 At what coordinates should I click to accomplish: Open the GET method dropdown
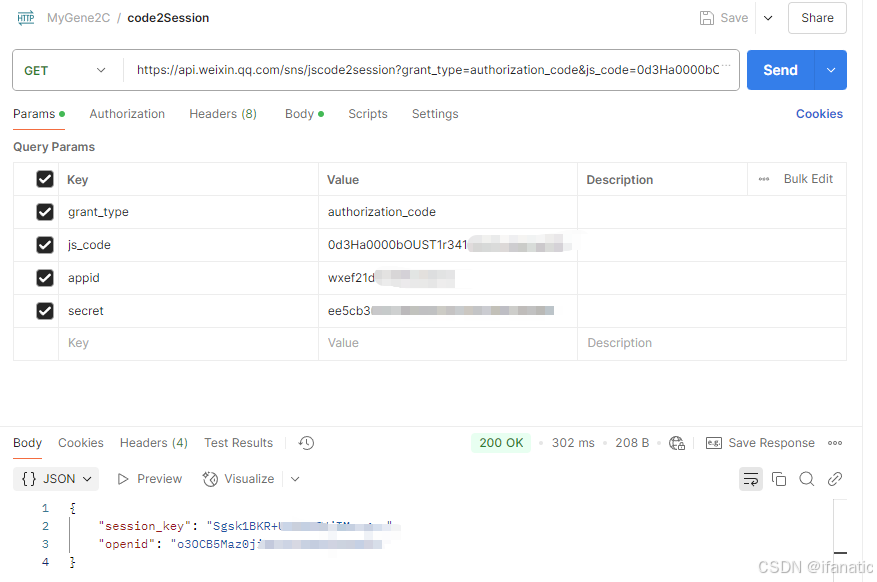[67, 70]
